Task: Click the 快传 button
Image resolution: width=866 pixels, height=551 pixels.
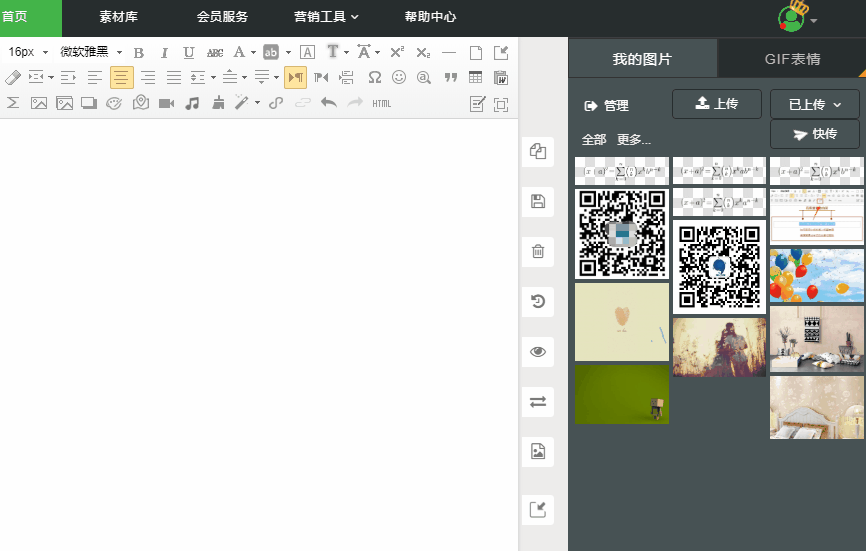Action: [x=815, y=134]
